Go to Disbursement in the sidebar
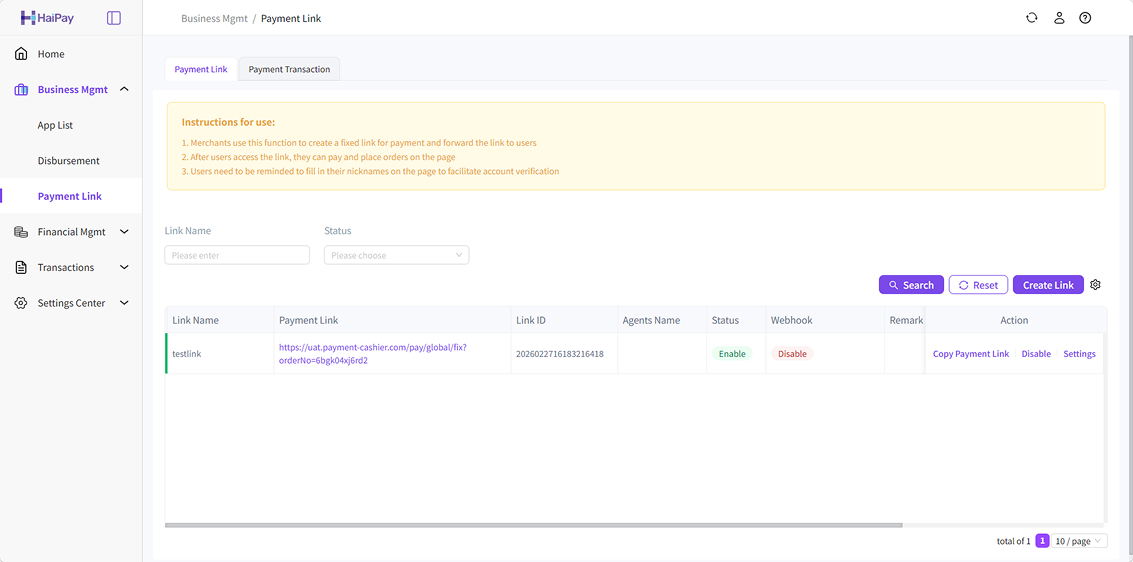This screenshot has height=562, width=1133. (68, 161)
